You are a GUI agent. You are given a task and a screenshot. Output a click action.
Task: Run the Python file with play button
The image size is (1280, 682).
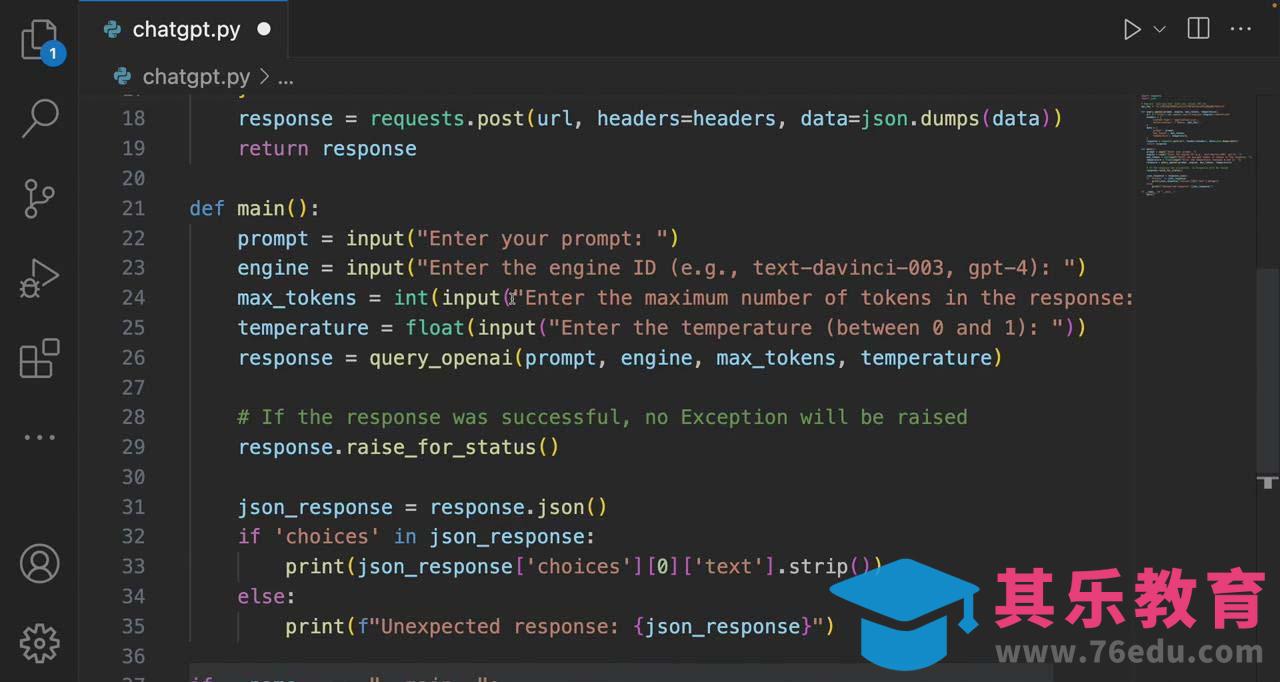1131,29
